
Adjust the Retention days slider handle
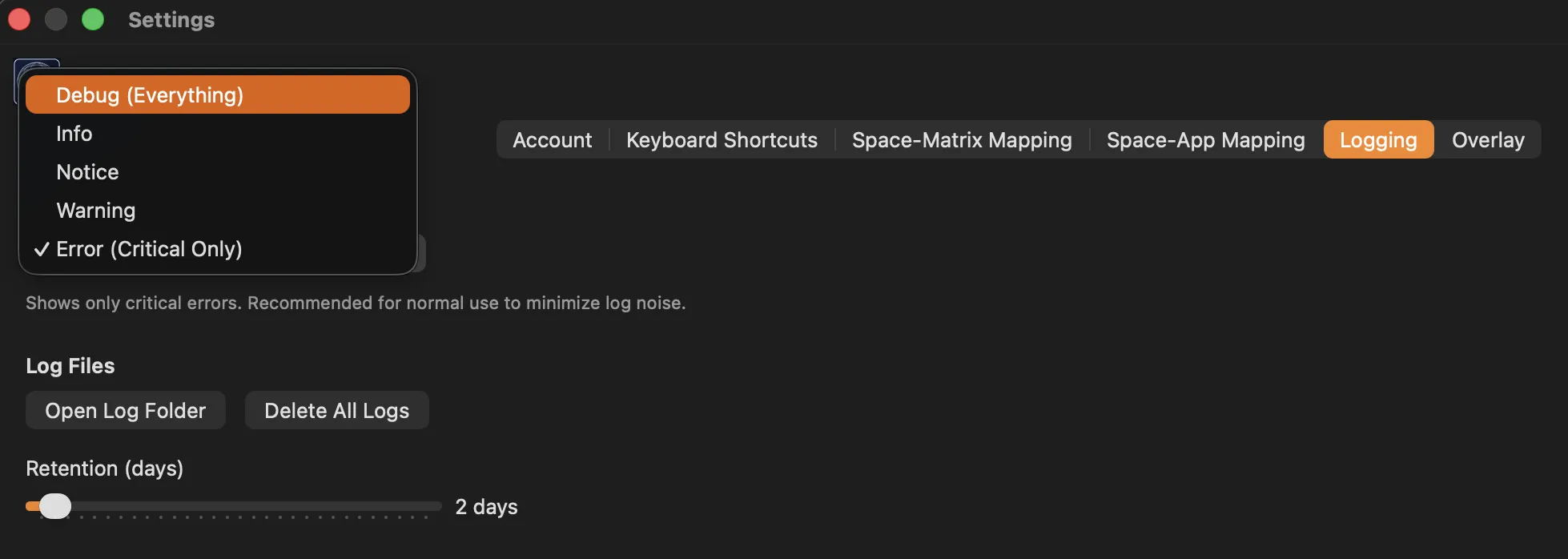(56, 506)
